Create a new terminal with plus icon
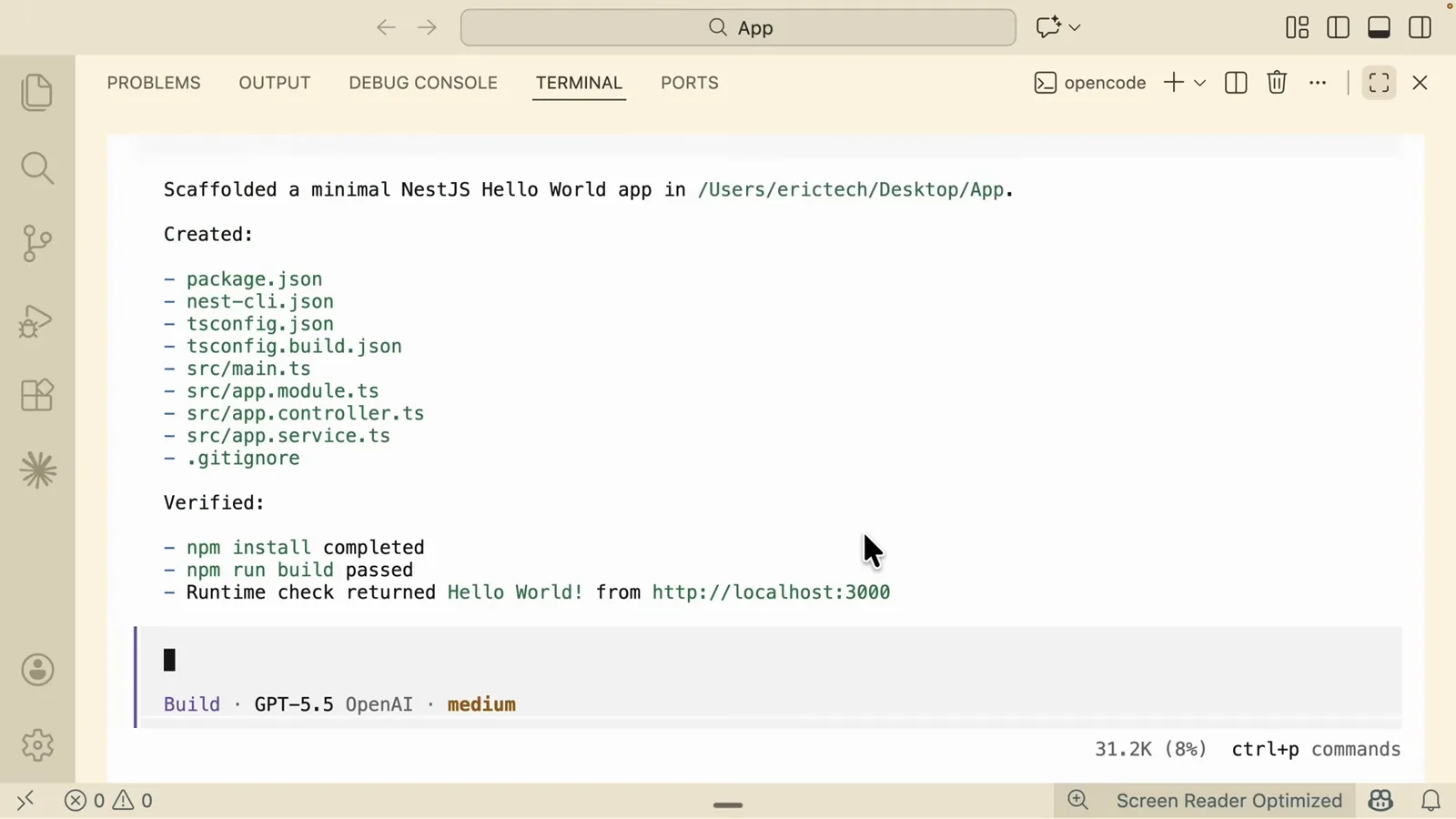Image resolution: width=1456 pixels, height=819 pixels. tap(1174, 83)
